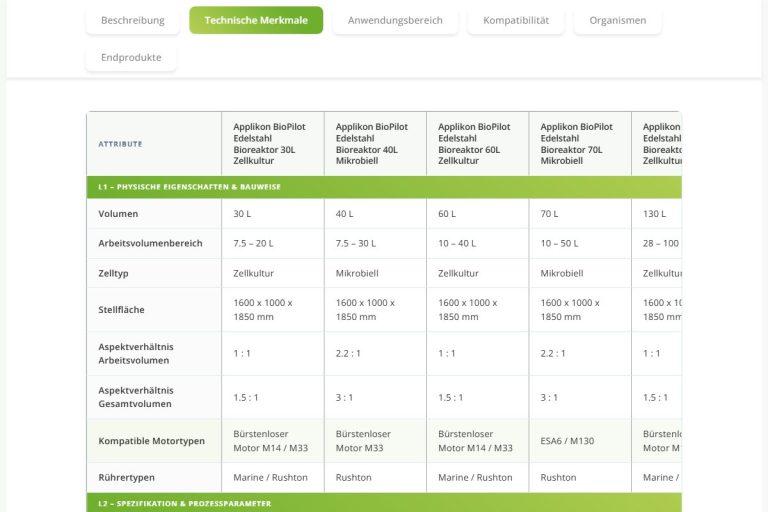Open the Beschreibung tab
This screenshot has width=768, height=512.
pos(133,20)
